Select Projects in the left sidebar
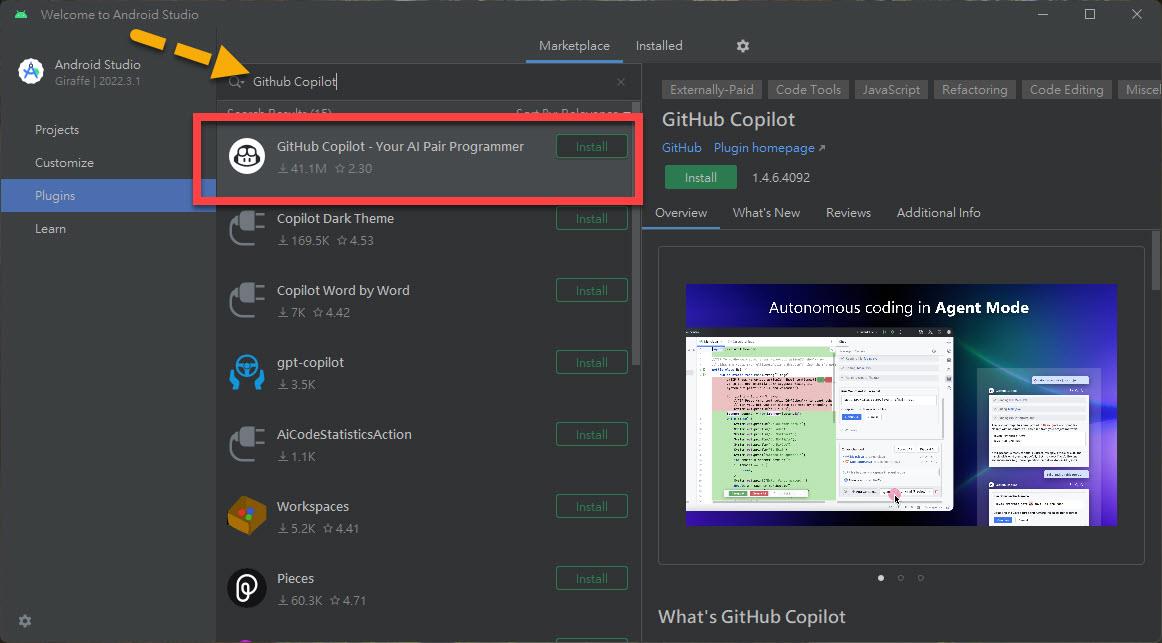1162x643 pixels. (57, 130)
